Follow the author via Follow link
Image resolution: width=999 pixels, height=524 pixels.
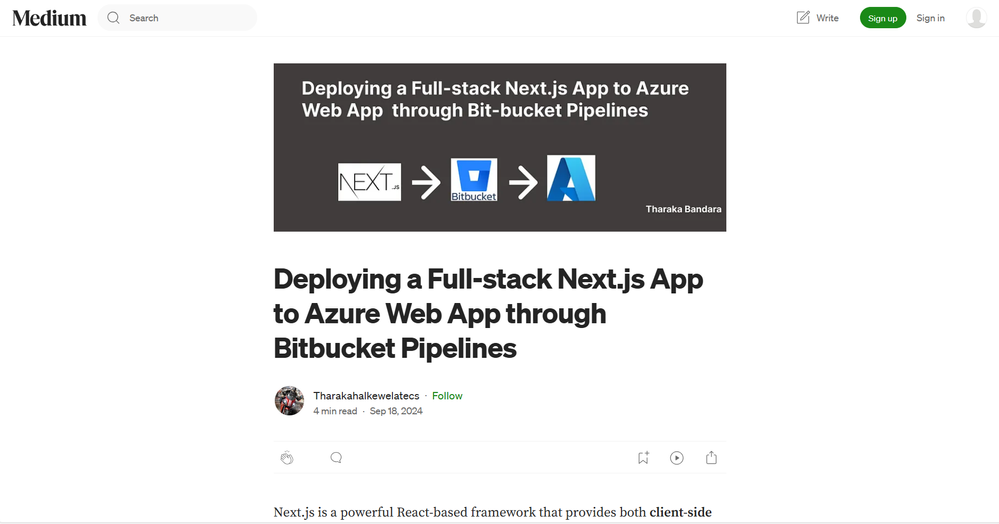coord(447,396)
